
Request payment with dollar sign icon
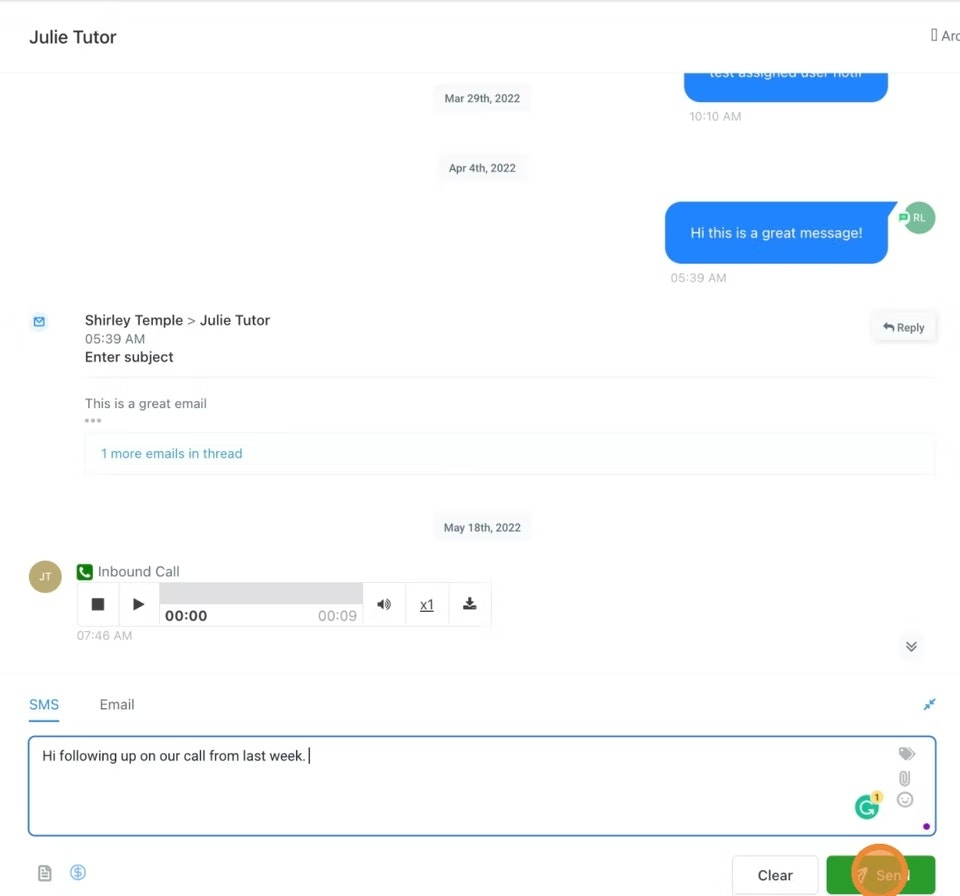tap(78, 872)
